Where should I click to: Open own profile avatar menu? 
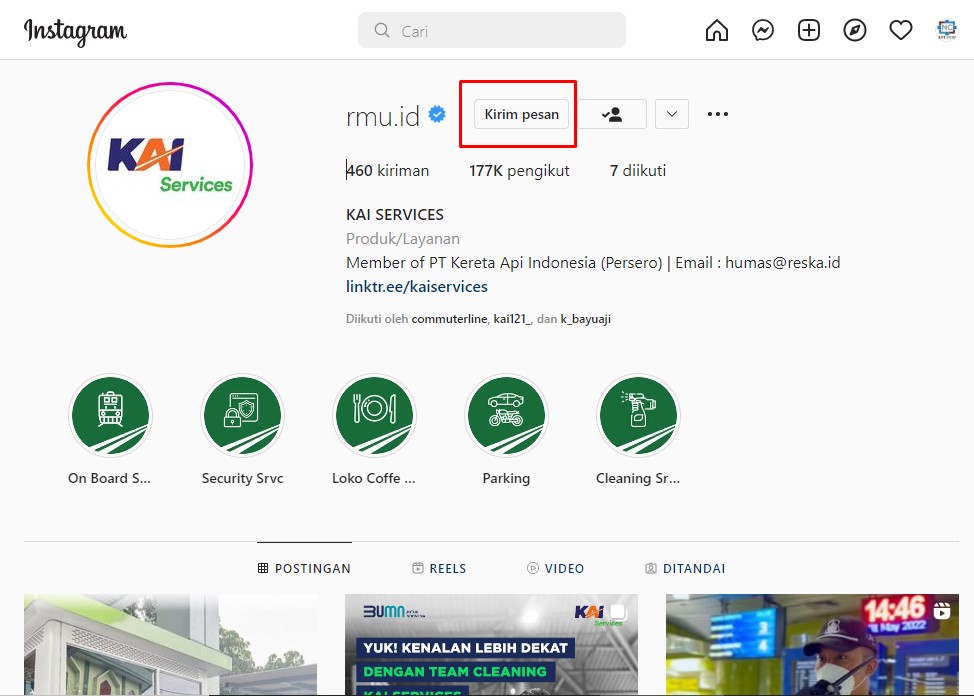[947, 30]
